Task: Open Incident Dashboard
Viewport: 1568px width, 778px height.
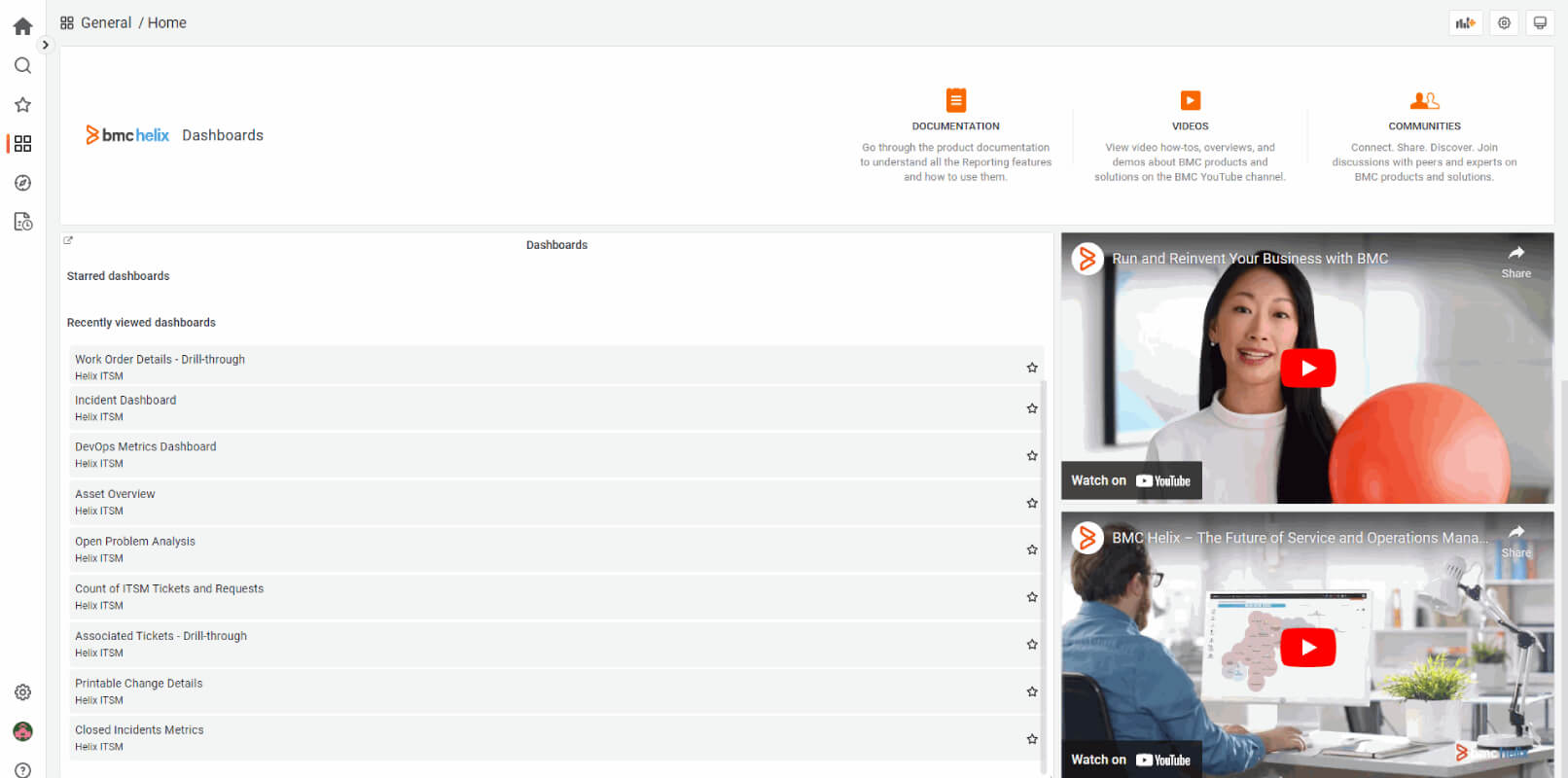Action: tap(125, 401)
